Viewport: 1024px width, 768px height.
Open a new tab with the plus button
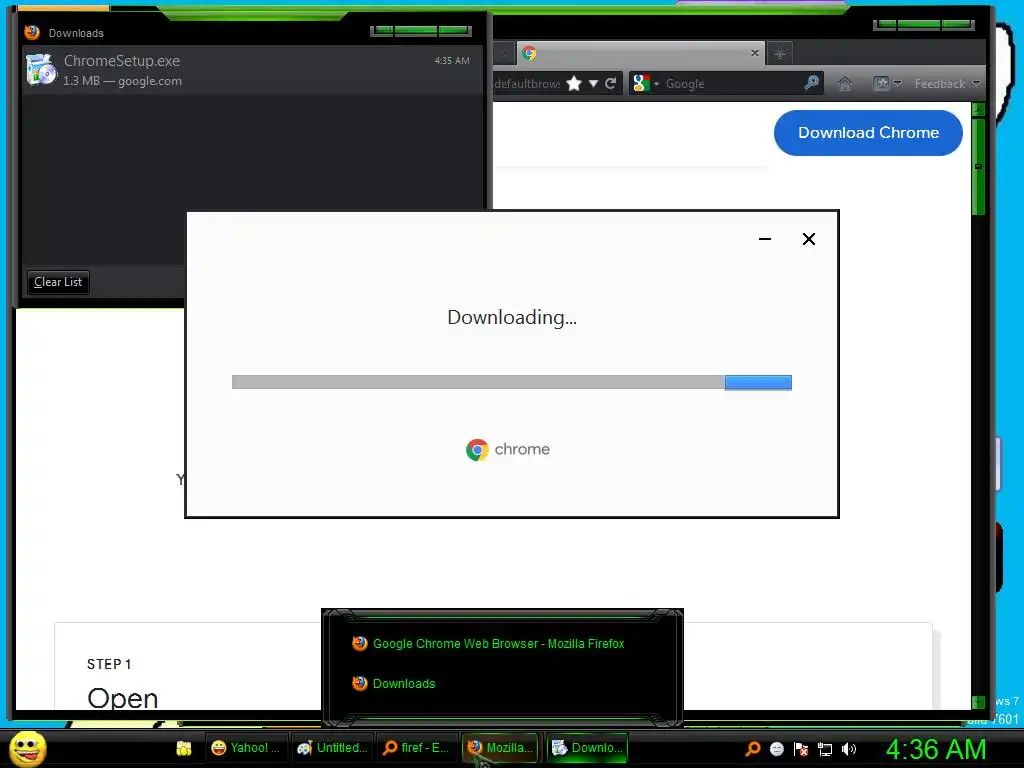click(780, 54)
